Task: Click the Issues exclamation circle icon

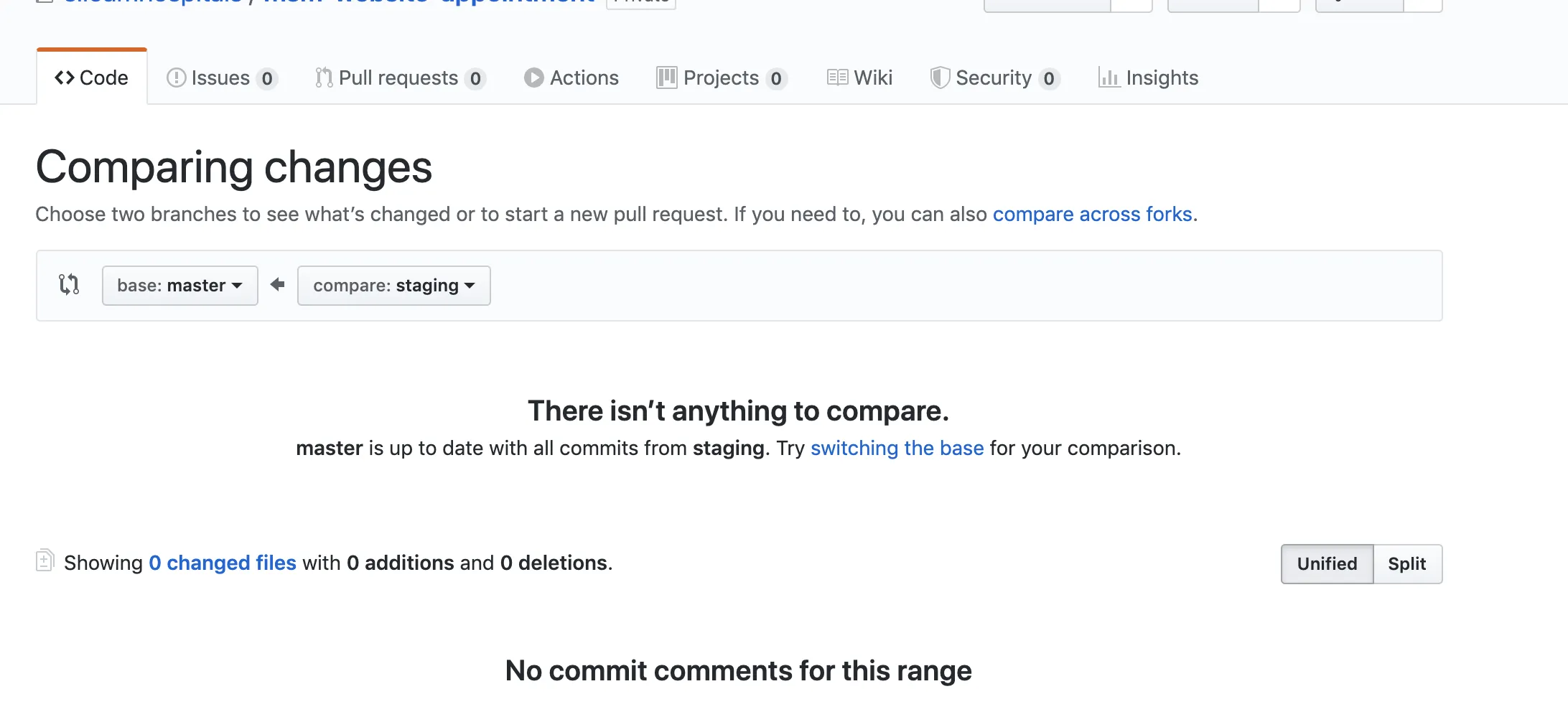Action: coord(176,78)
